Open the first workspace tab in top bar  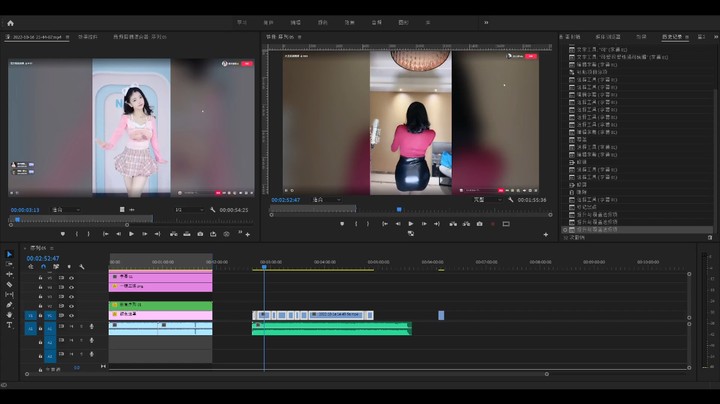point(242,22)
